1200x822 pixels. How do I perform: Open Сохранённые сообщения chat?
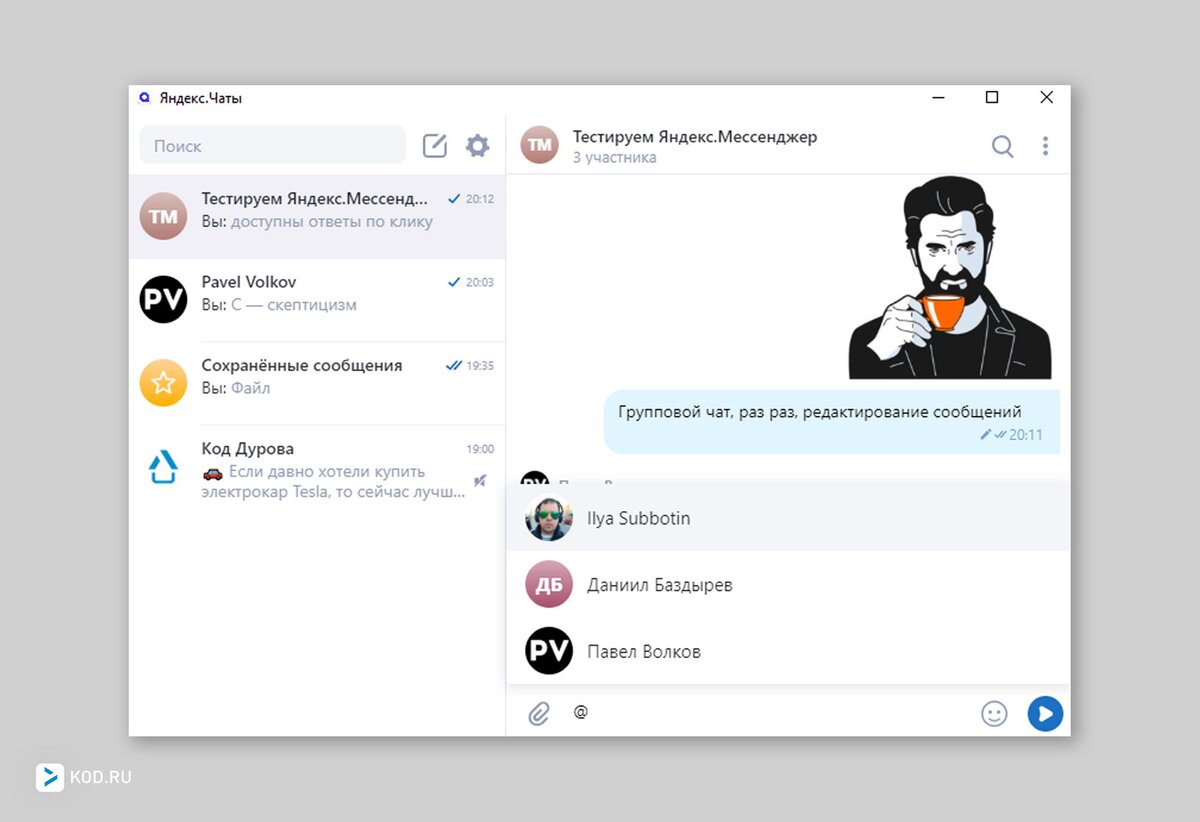pos(317,383)
